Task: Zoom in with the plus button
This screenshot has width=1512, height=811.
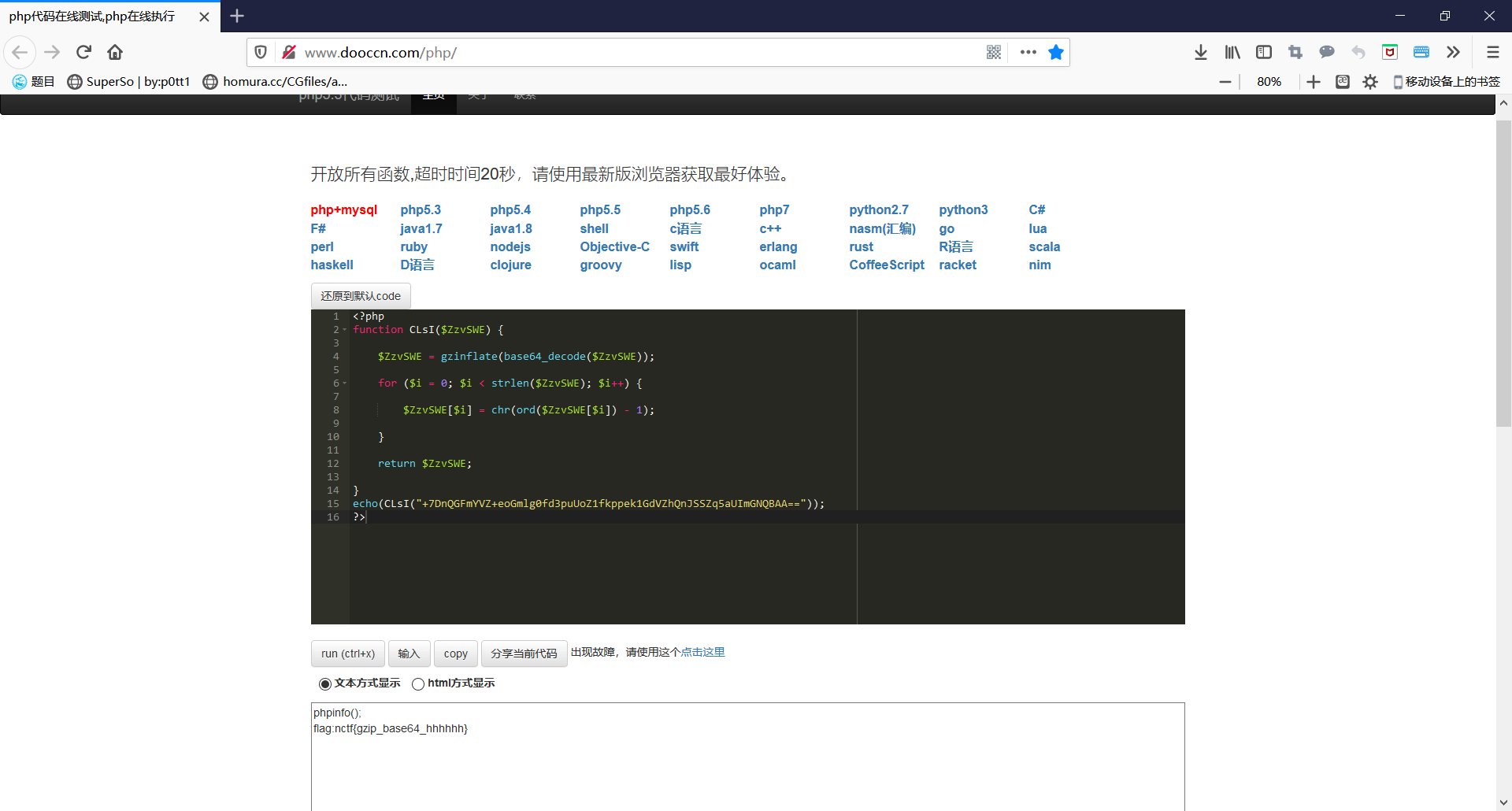Action: click(x=1313, y=82)
